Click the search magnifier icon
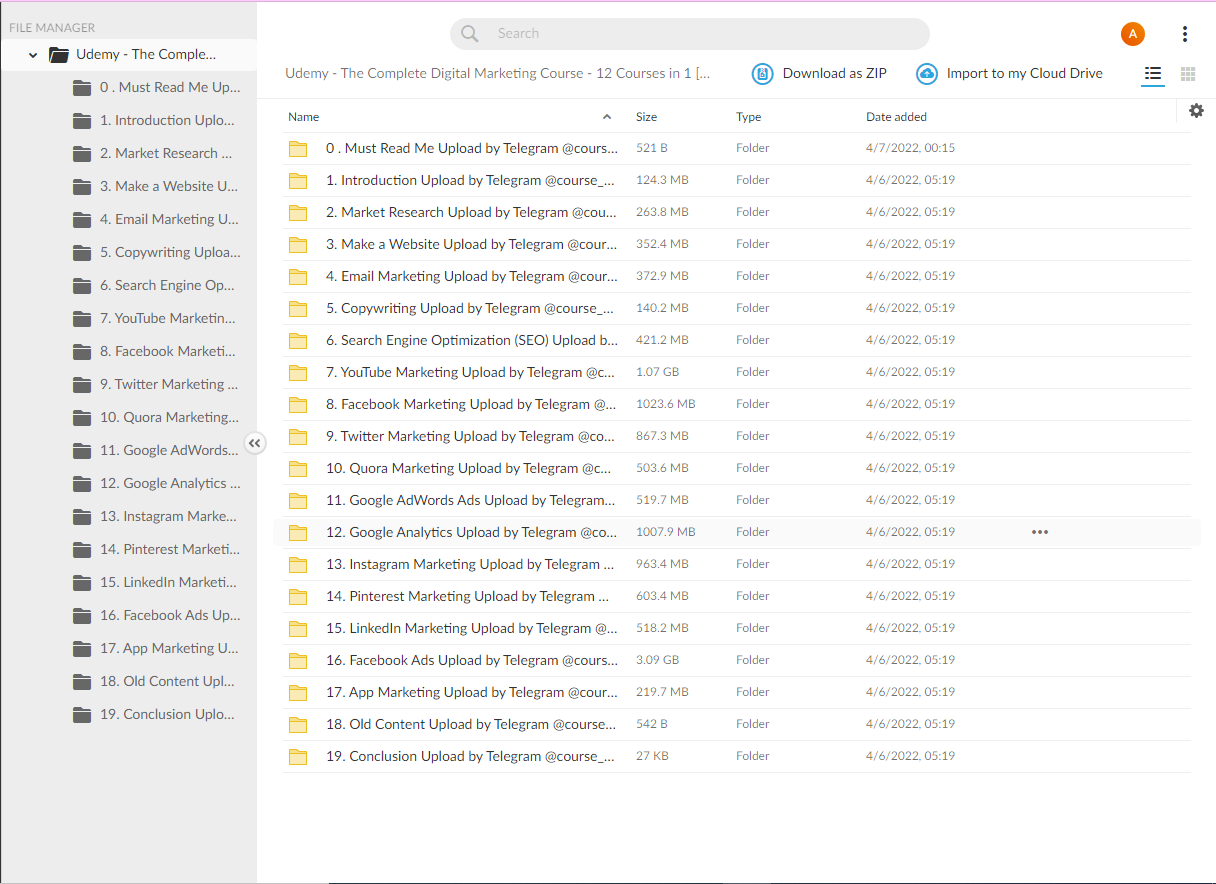 (x=470, y=34)
